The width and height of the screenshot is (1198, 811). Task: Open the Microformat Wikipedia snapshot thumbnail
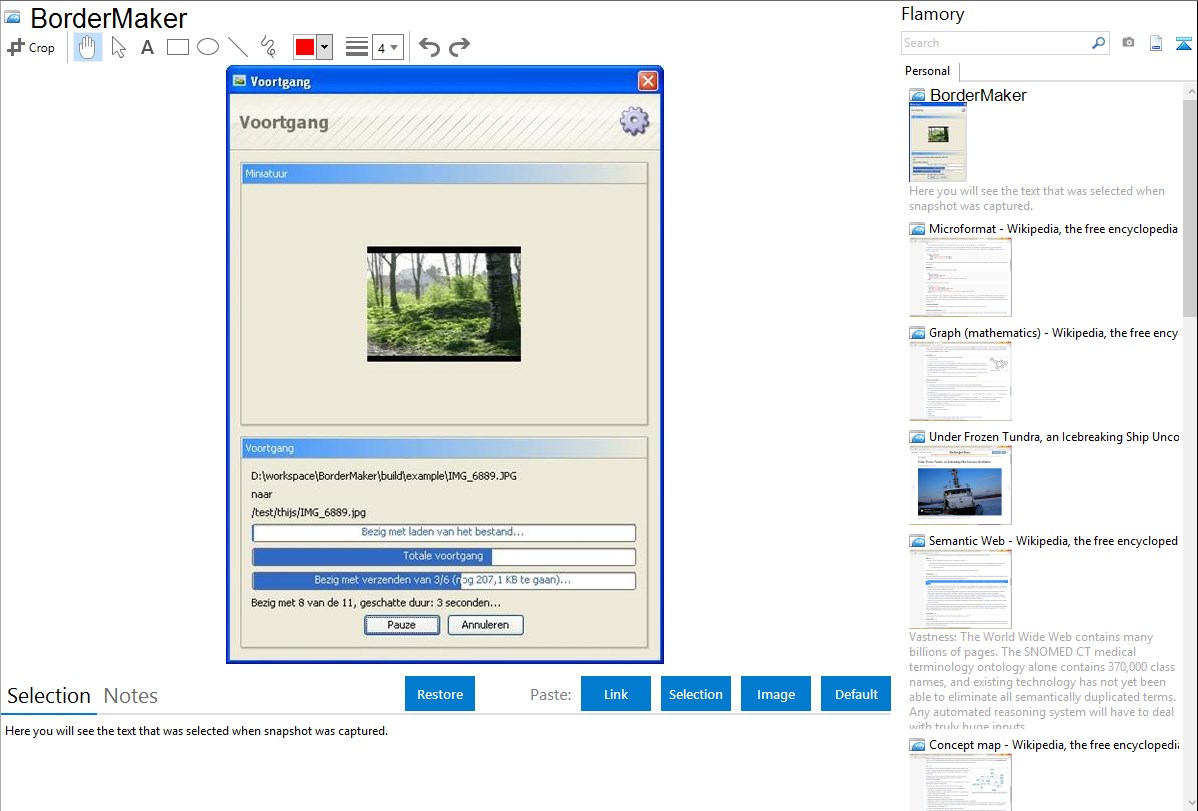pos(960,277)
